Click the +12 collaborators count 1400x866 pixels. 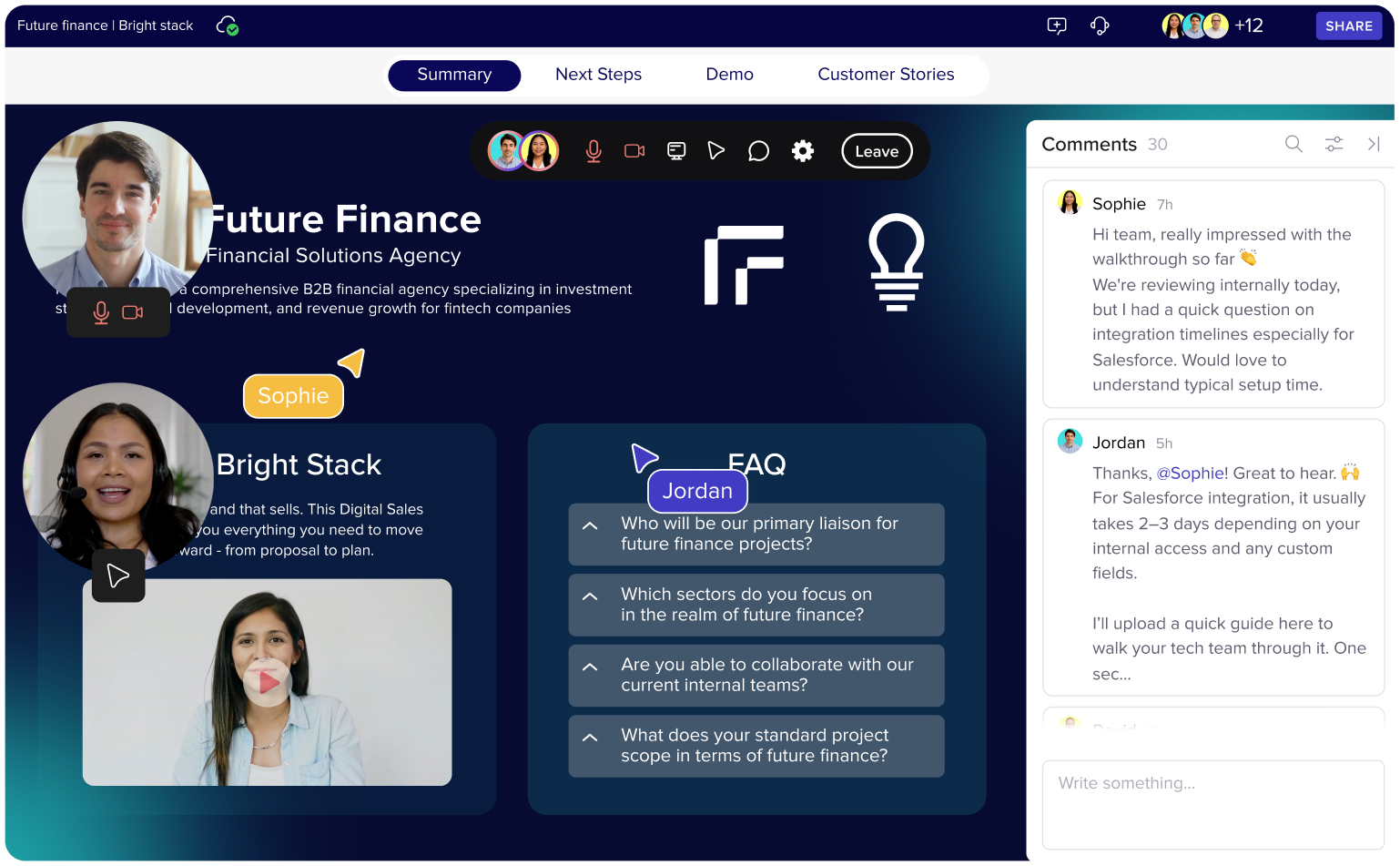1249,25
